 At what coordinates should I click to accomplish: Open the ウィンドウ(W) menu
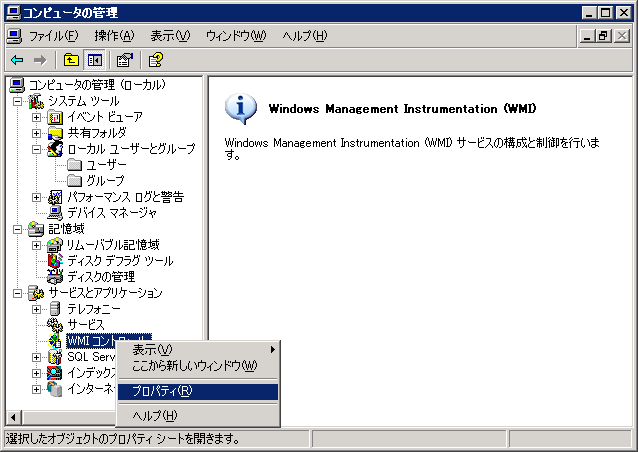pyautogui.click(x=236, y=36)
